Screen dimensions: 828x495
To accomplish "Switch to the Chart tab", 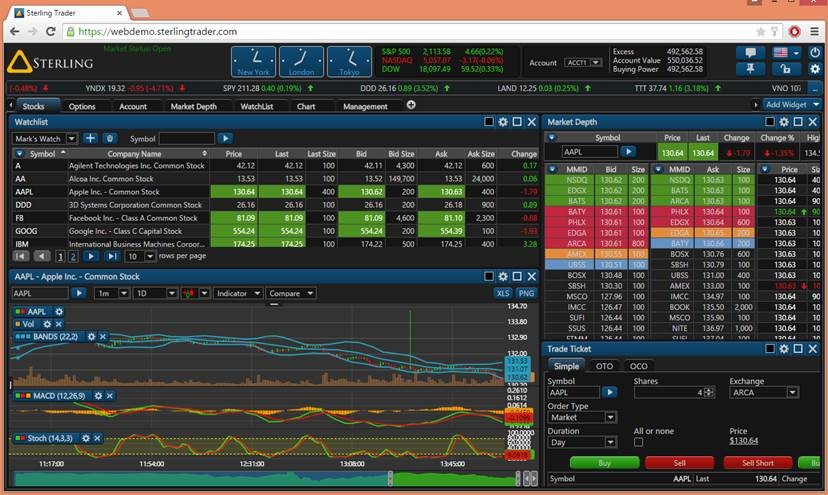I will [306, 106].
